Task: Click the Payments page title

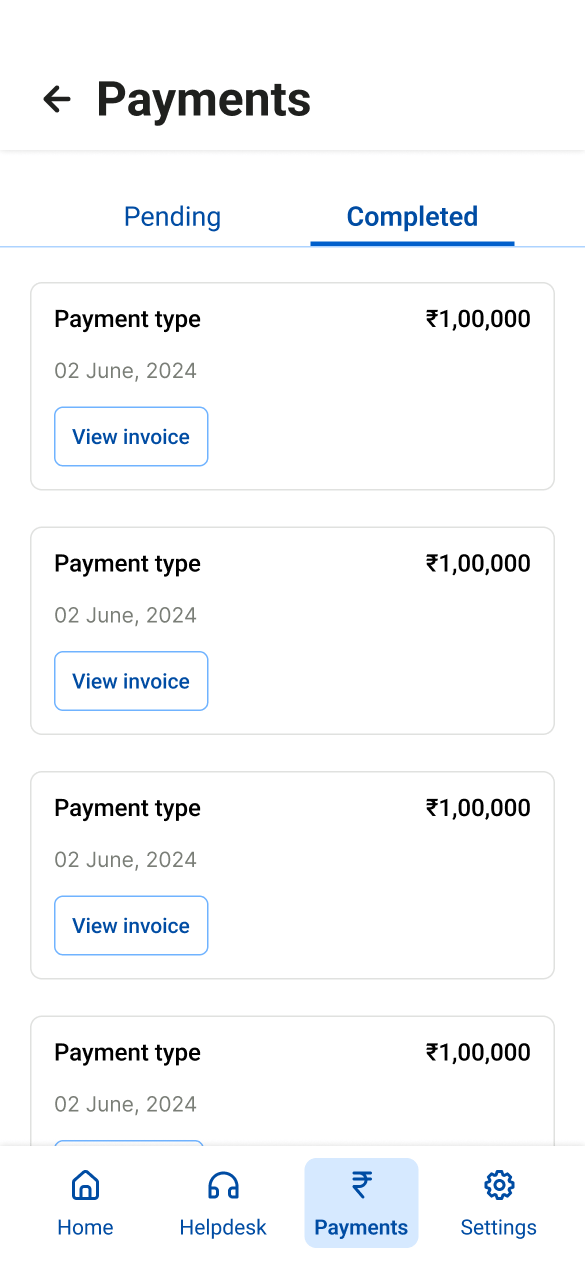Action: [203, 100]
